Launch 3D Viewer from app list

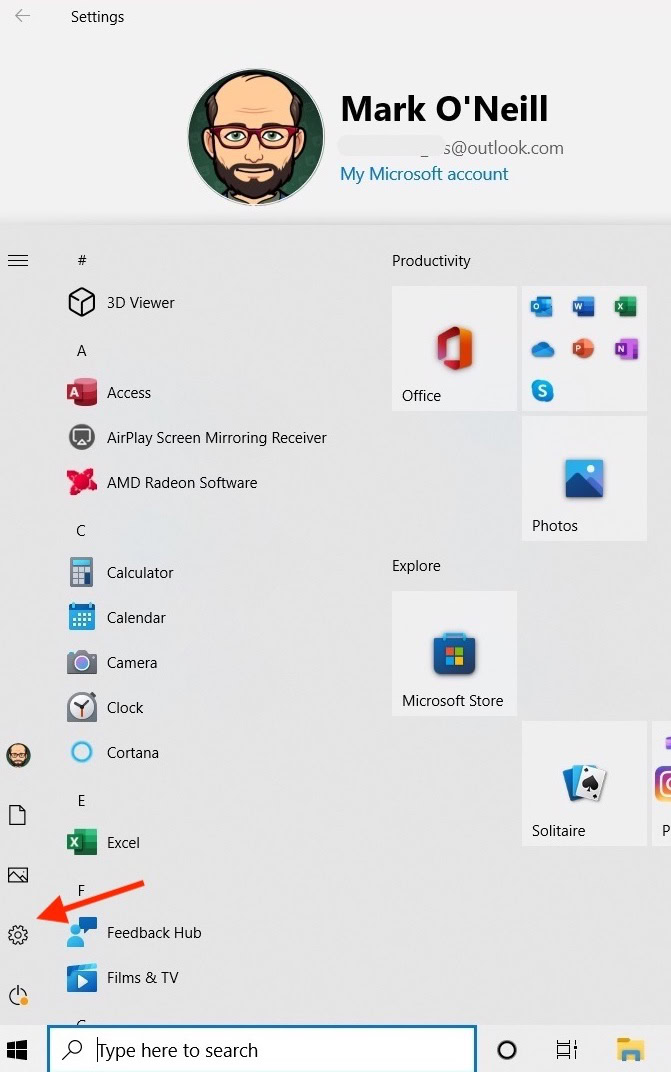[140, 302]
